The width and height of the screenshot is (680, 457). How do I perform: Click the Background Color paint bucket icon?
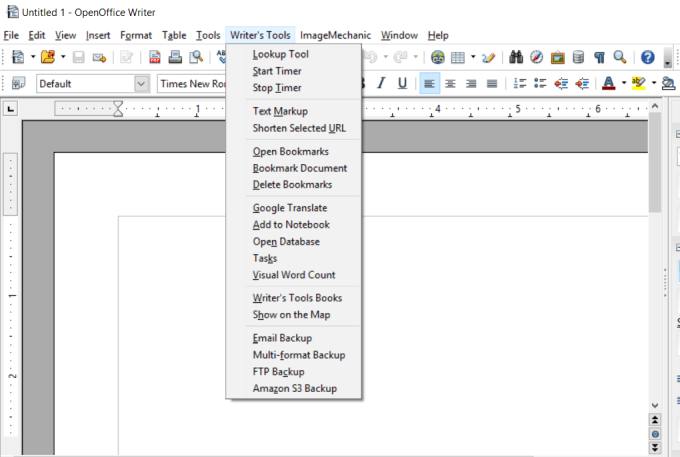pos(668,83)
